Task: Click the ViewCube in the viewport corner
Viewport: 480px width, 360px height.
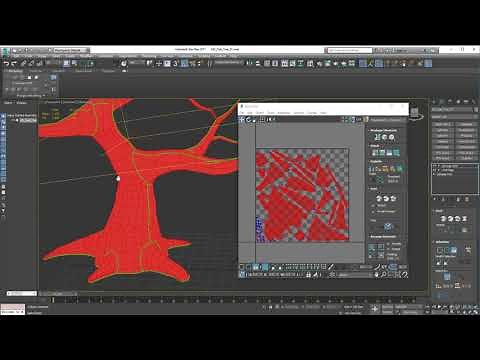Action: (x=415, y=113)
